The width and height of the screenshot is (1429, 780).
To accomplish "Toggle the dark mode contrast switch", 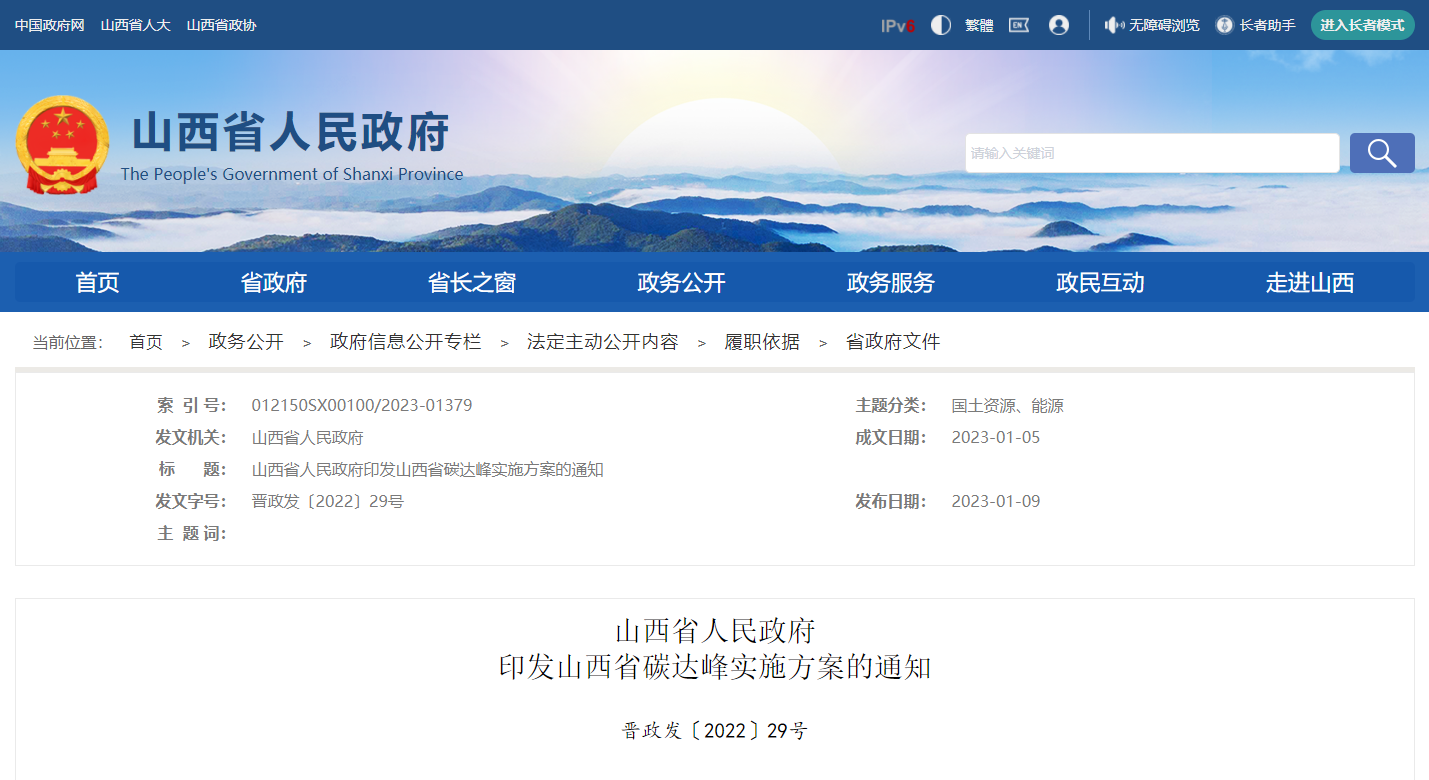I will (940, 25).
